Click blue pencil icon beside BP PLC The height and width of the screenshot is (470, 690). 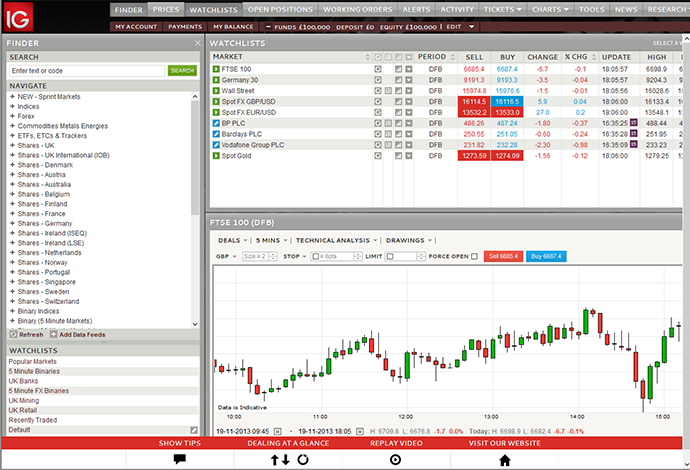(216, 123)
